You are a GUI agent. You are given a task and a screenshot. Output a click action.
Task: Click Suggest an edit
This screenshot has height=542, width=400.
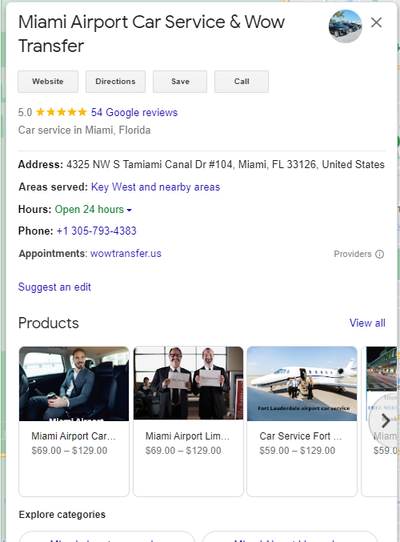tap(54, 287)
